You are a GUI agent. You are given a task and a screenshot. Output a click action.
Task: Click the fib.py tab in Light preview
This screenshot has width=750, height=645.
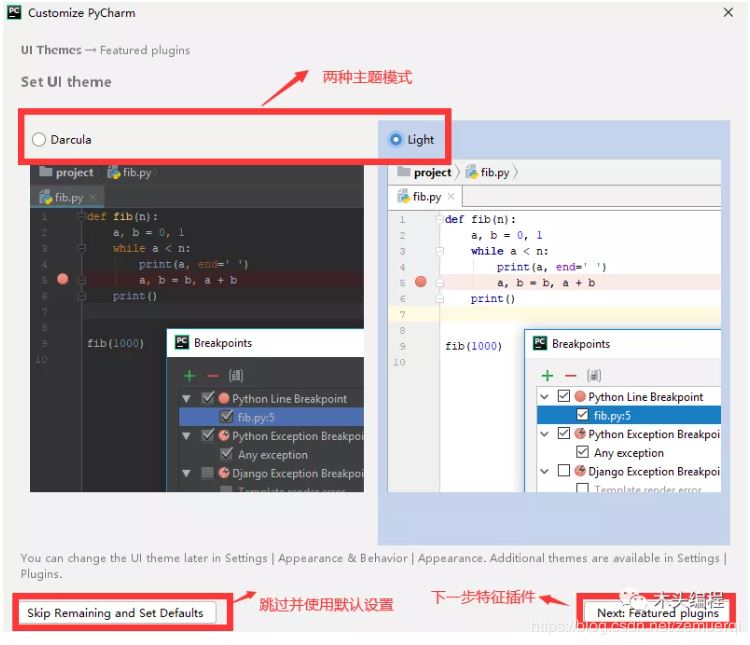pyautogui.click(x=426, y=197)
